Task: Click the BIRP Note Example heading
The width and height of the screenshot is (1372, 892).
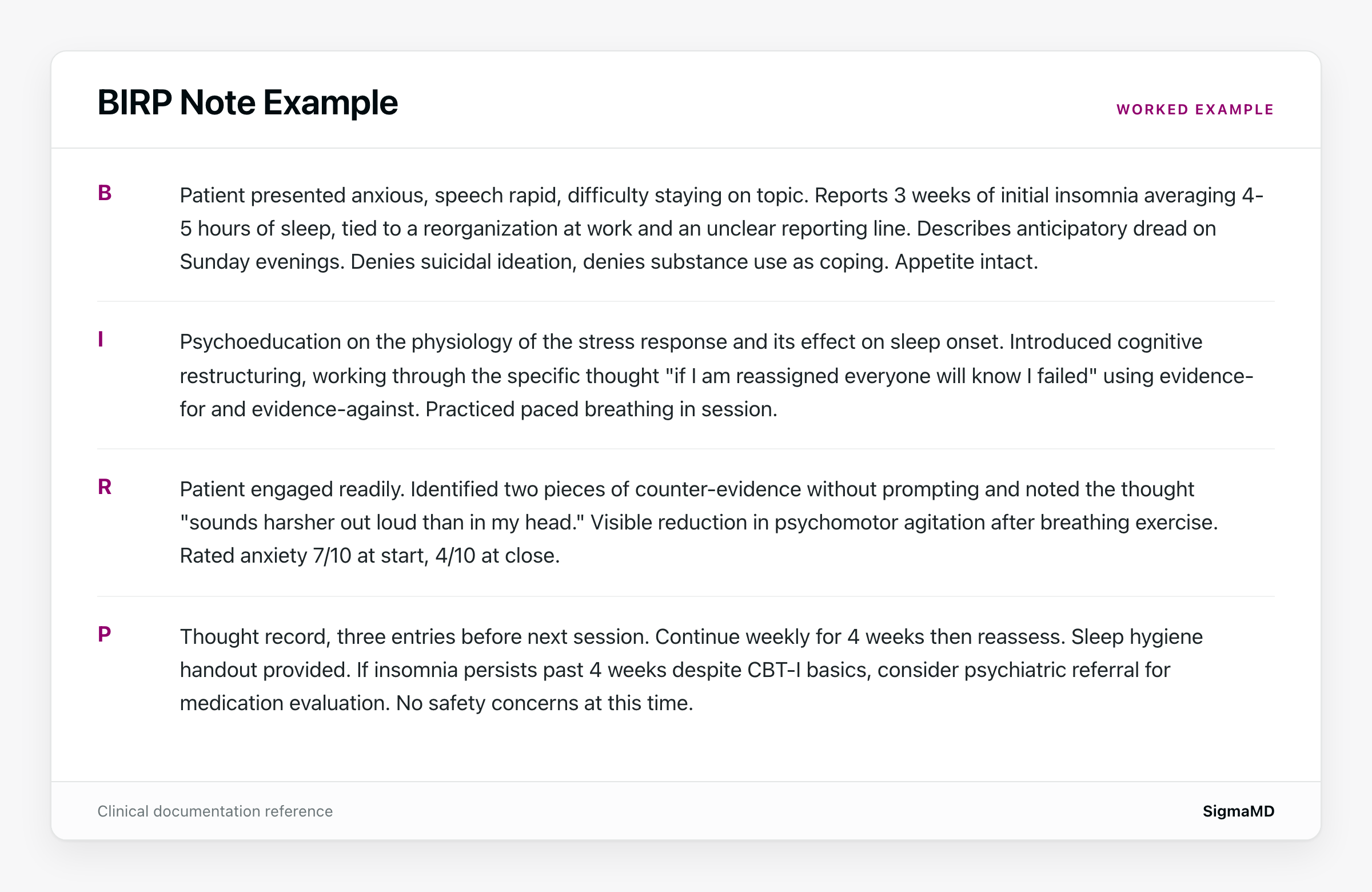Action: [x=248, y=102]
